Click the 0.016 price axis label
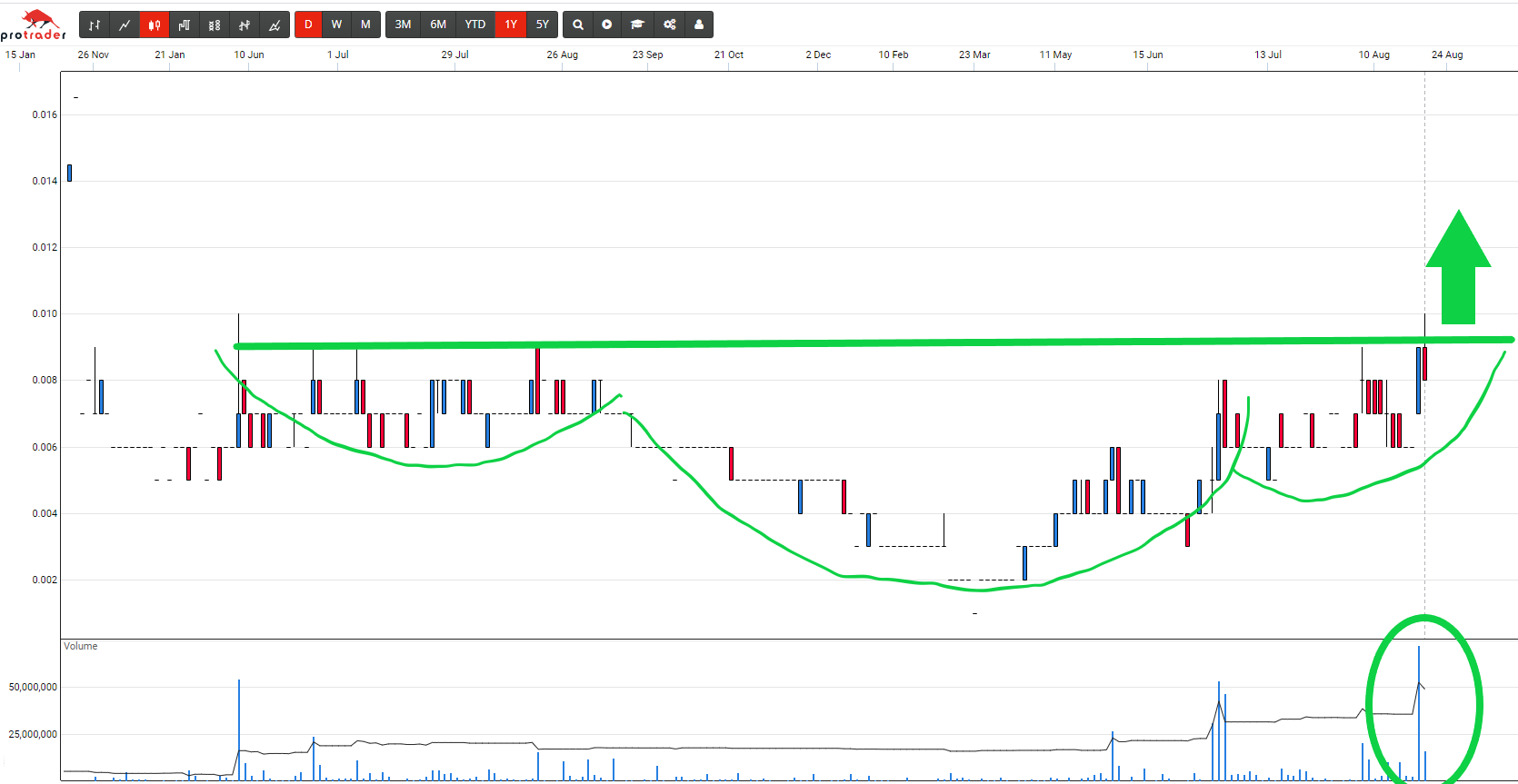 (45, 114)
